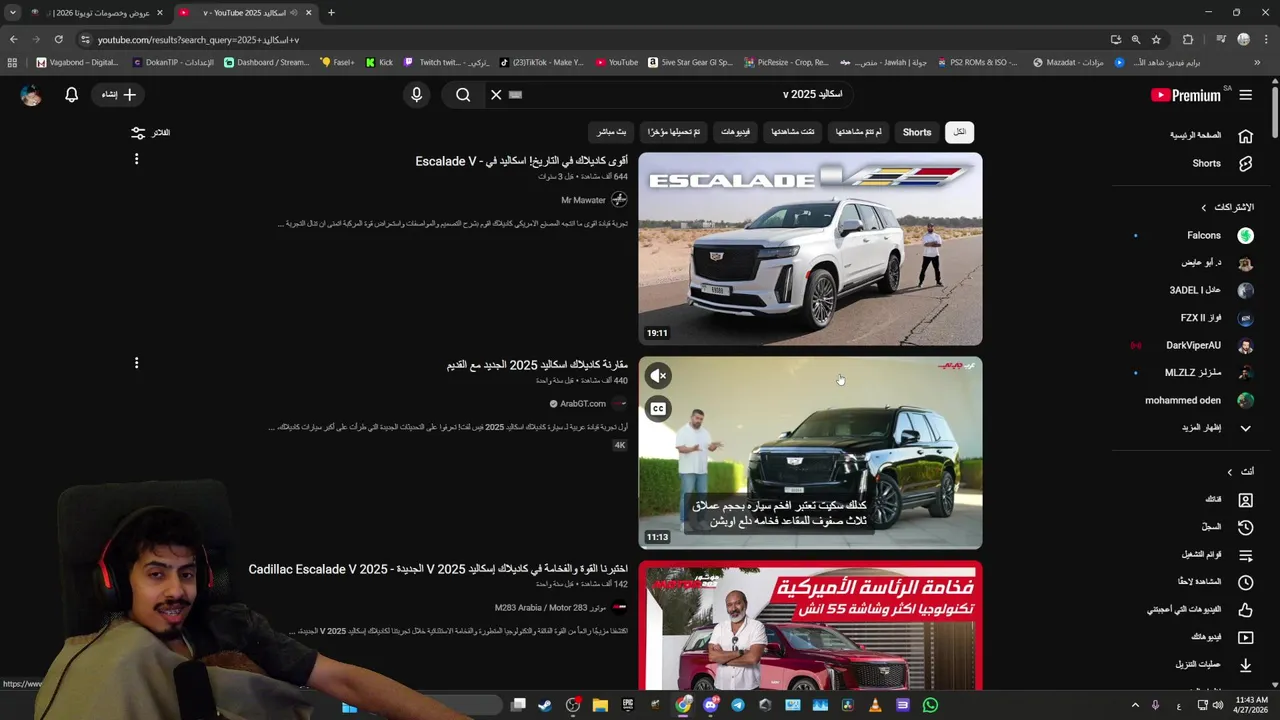Open WhatsApp from the taskbar
The width and height of the screenshot is (1280, 720).
click(x=930, y=705)
